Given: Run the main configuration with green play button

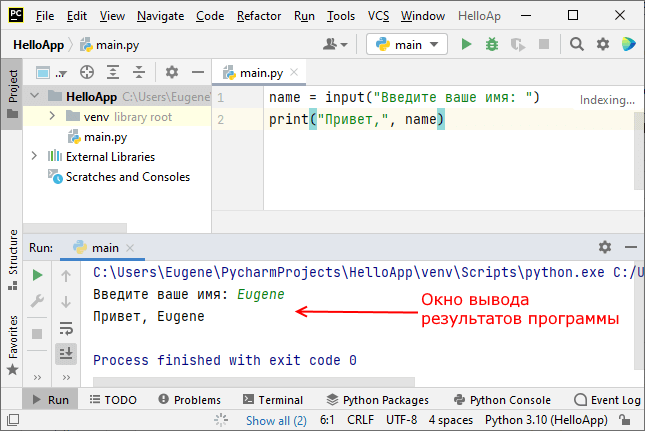Looking at the screenshot, I should click(466, 44).
